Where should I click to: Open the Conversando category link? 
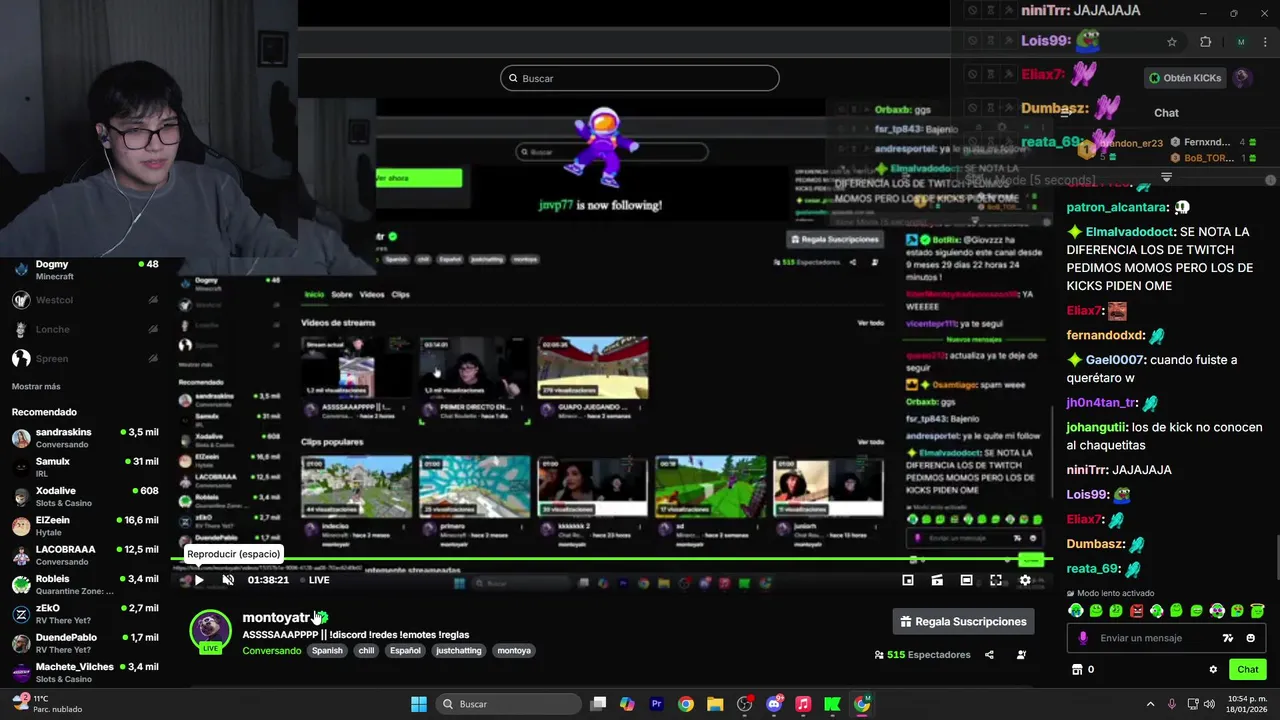pyautogui.click(x=271, y=650)
